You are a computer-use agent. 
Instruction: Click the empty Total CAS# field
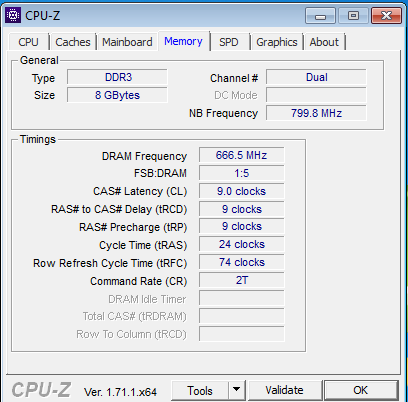click(x=242, y=316)
